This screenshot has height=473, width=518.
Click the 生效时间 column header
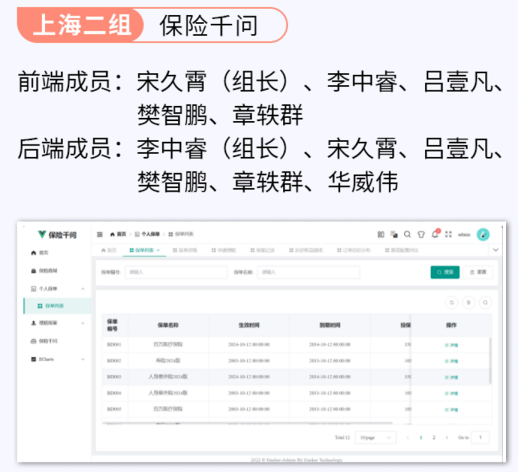(x=249, y=325)
